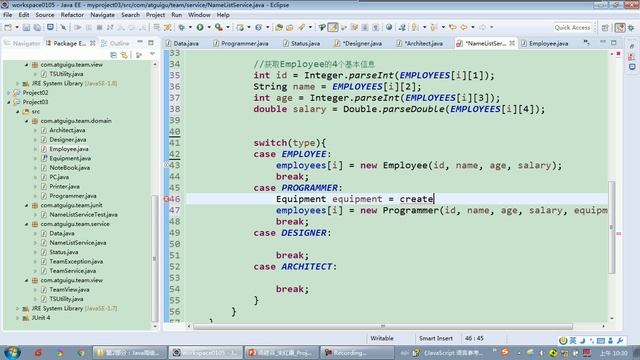
Task: Open TeamService.java in the tree
Action: click(73, 271)
